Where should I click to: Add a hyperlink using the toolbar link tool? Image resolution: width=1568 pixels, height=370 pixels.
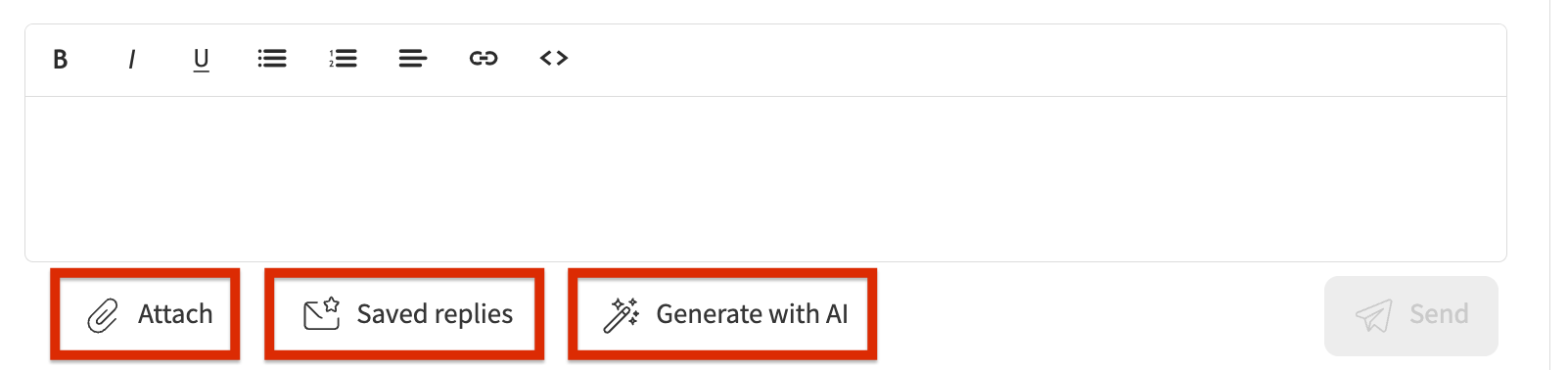coord(484,59)
